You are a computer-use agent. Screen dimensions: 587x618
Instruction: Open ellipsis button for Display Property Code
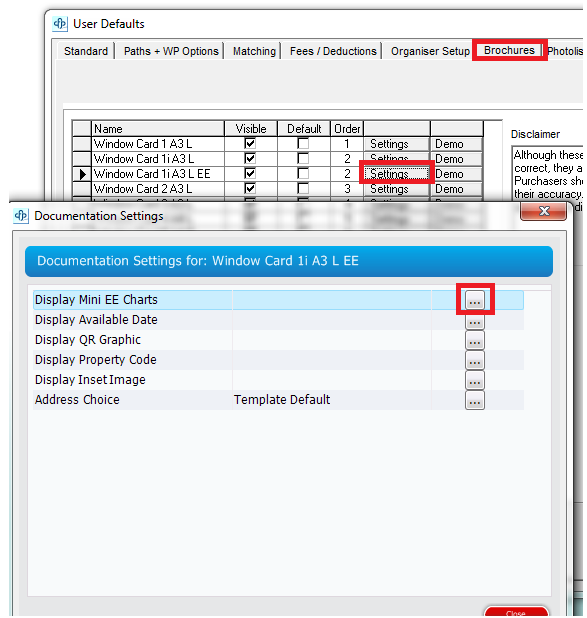(475, 360)
